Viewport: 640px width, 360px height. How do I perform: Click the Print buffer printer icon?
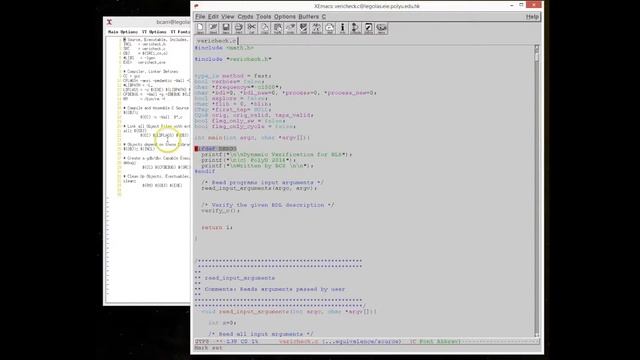tap(239, 28)
